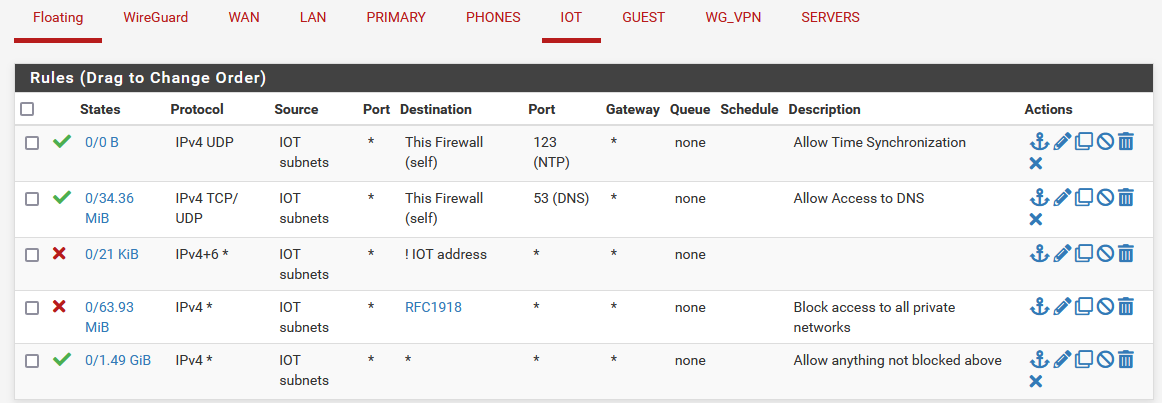Delete the Allow Access to DNS rule
This screenshot has width=1162, height=403.
(1126, 198)
